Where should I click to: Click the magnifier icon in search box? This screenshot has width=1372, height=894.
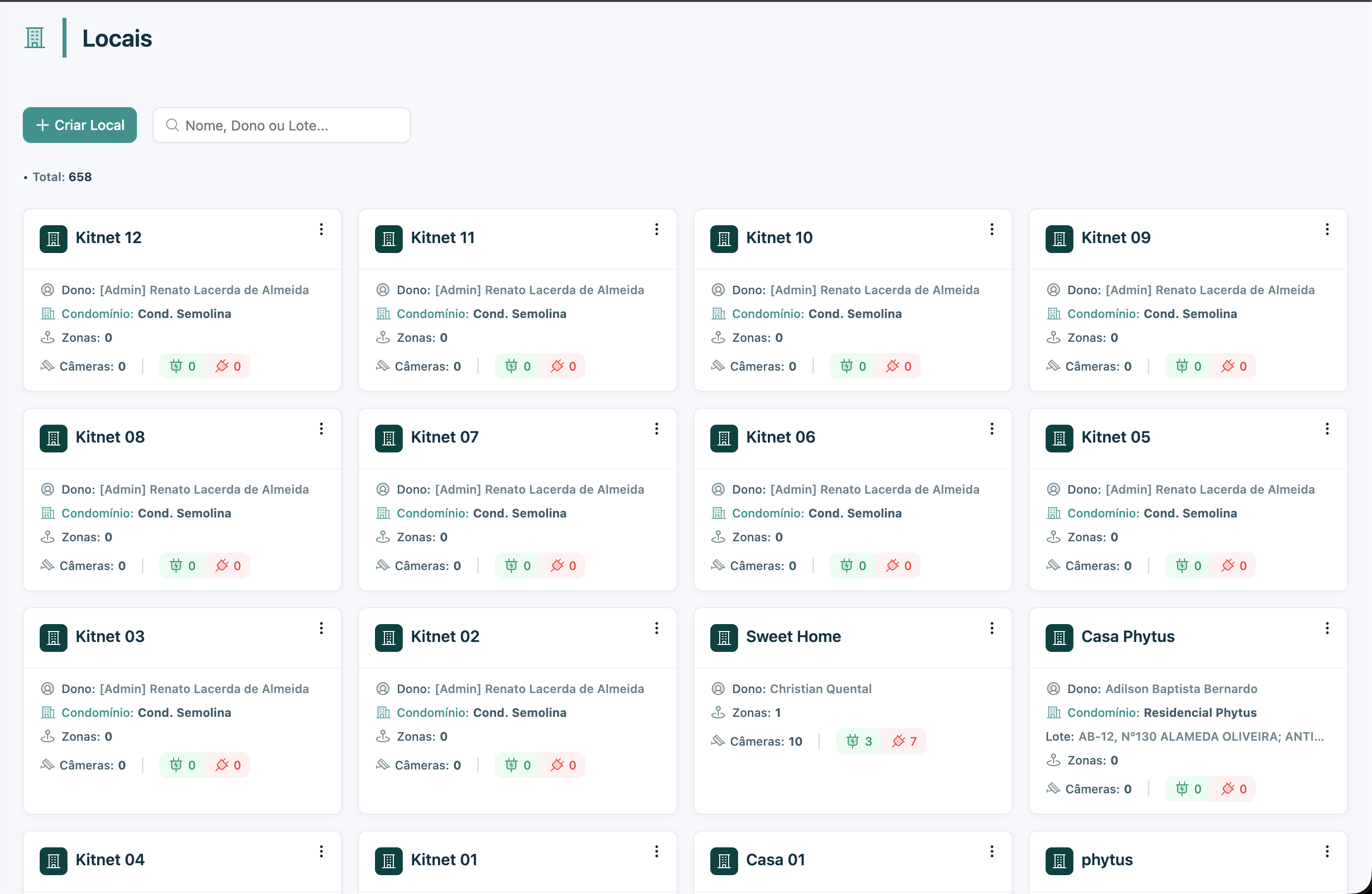(172, 125)
